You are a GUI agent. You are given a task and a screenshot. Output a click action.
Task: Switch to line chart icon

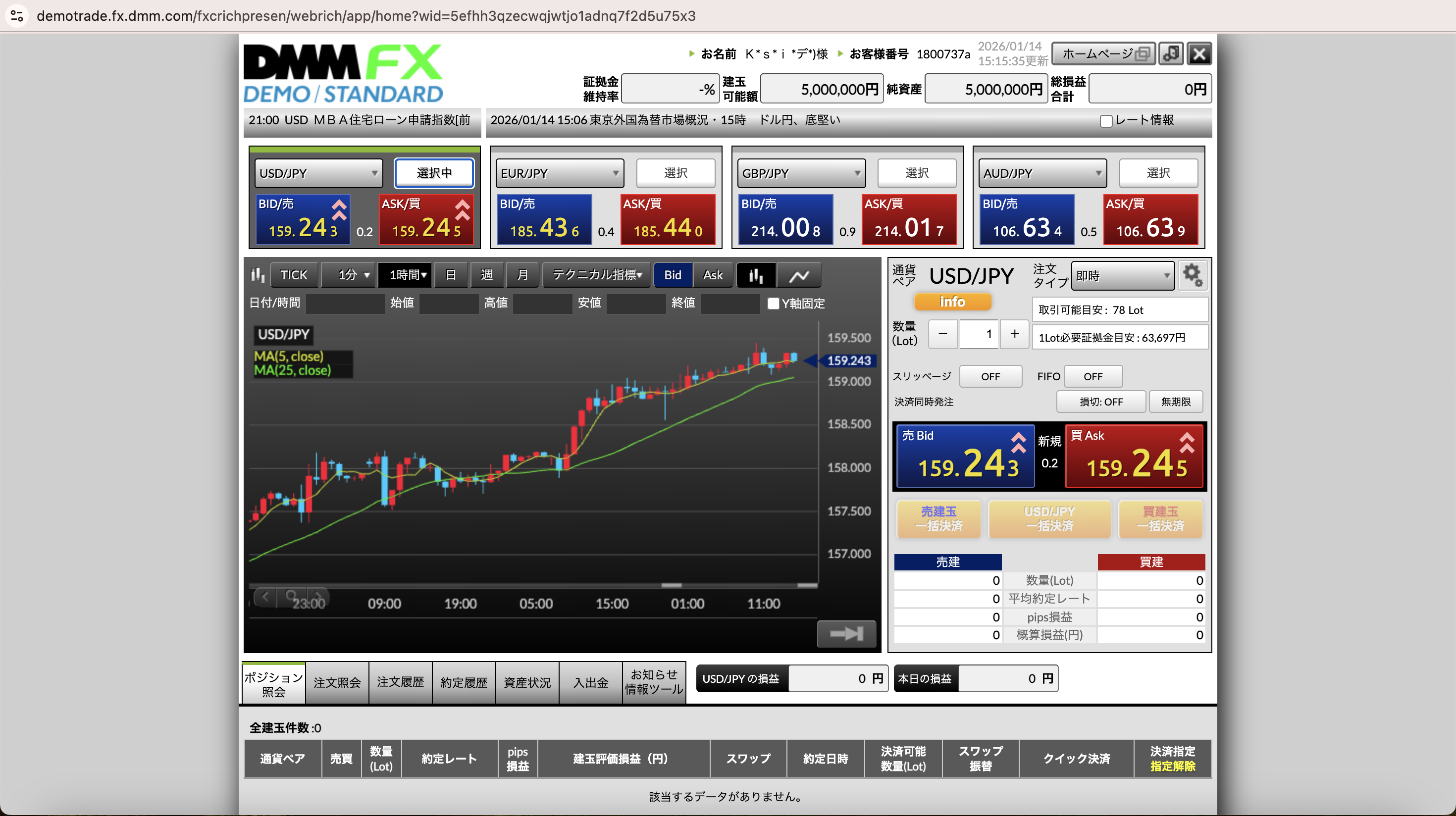(x=799, y=275)
